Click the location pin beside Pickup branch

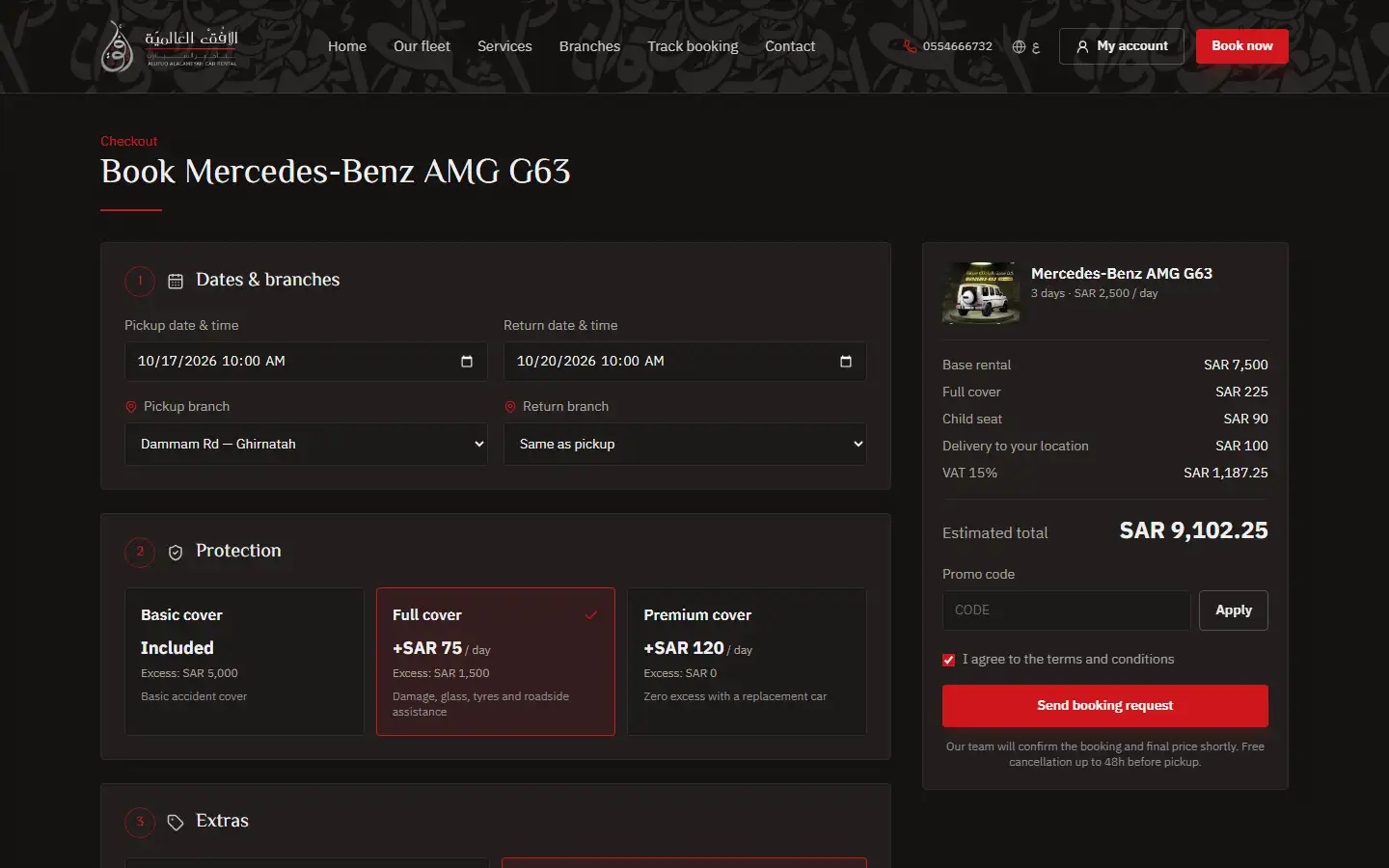point(131,407)
